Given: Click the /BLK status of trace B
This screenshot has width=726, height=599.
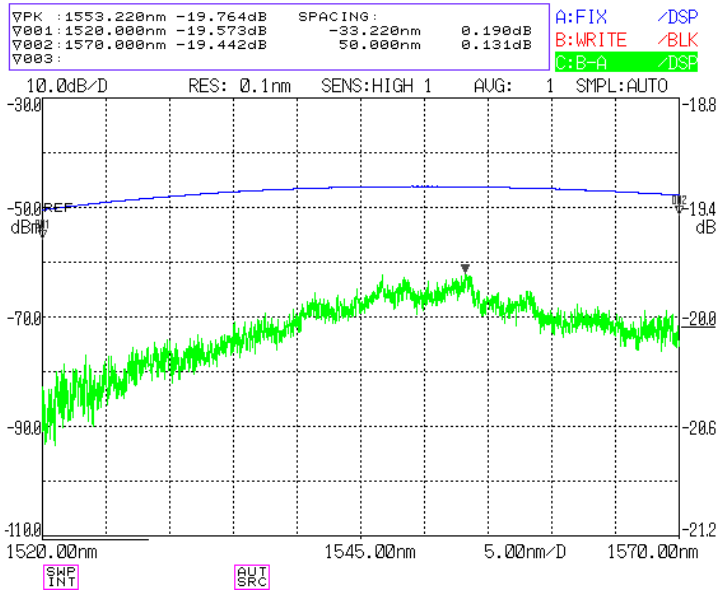Looking at the screenshot, I should tap(677, 40).
